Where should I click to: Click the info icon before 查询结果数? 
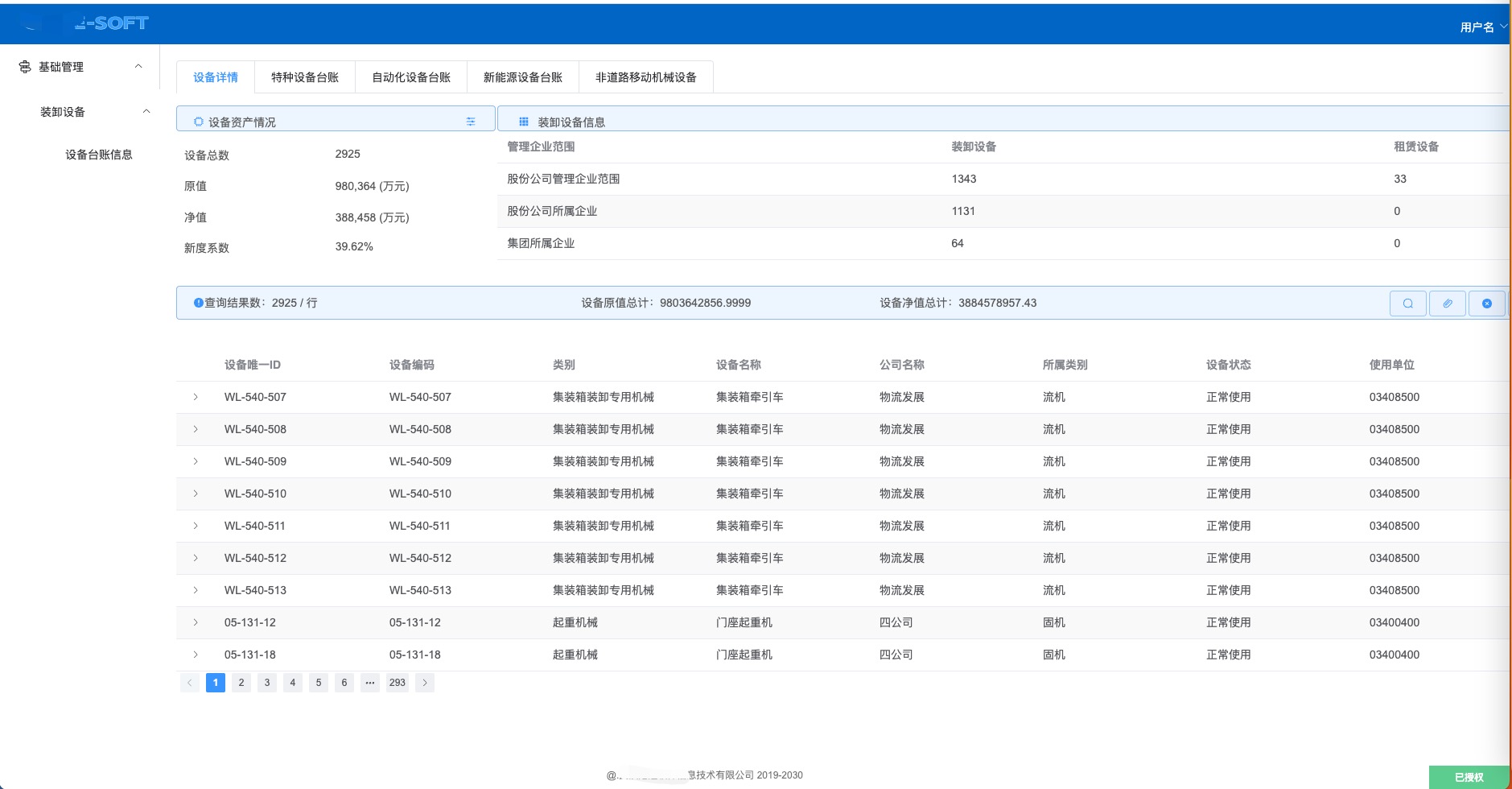[x=198, y=303]
